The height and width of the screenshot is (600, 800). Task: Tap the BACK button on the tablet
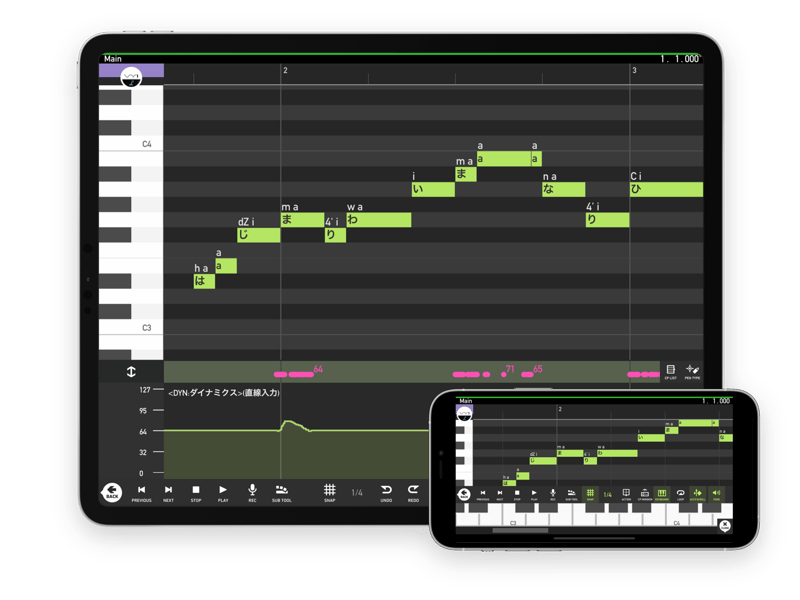[112, 493]
